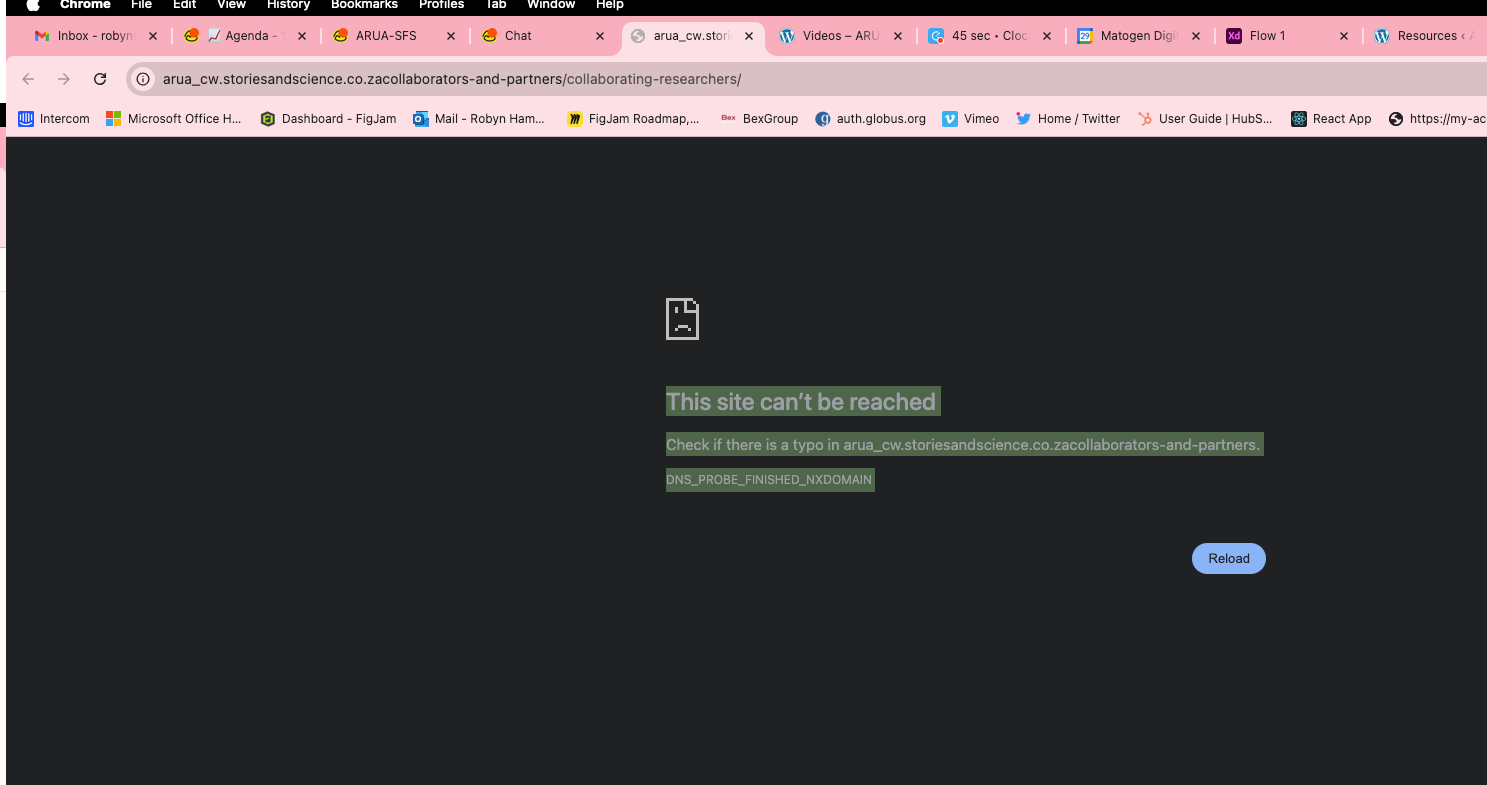Image resolution: width=1487 pixels, height=785 pixels.
Task: Open the History menu in menu bar
Action: point(288,5)
